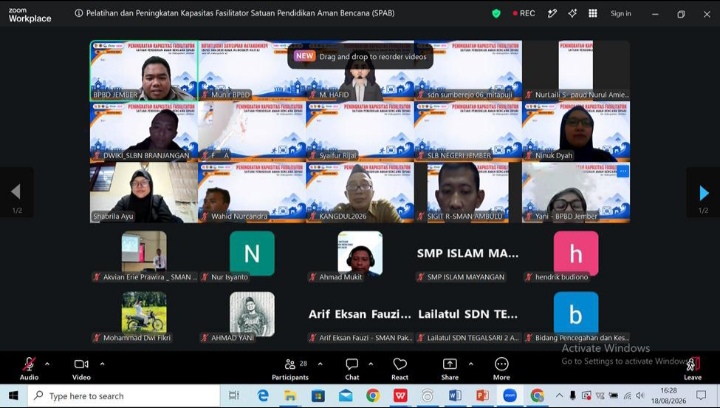Select the Ahmad Mukit participant tile
The height and width of the screenshot is (408, 720).
point(360,253)
